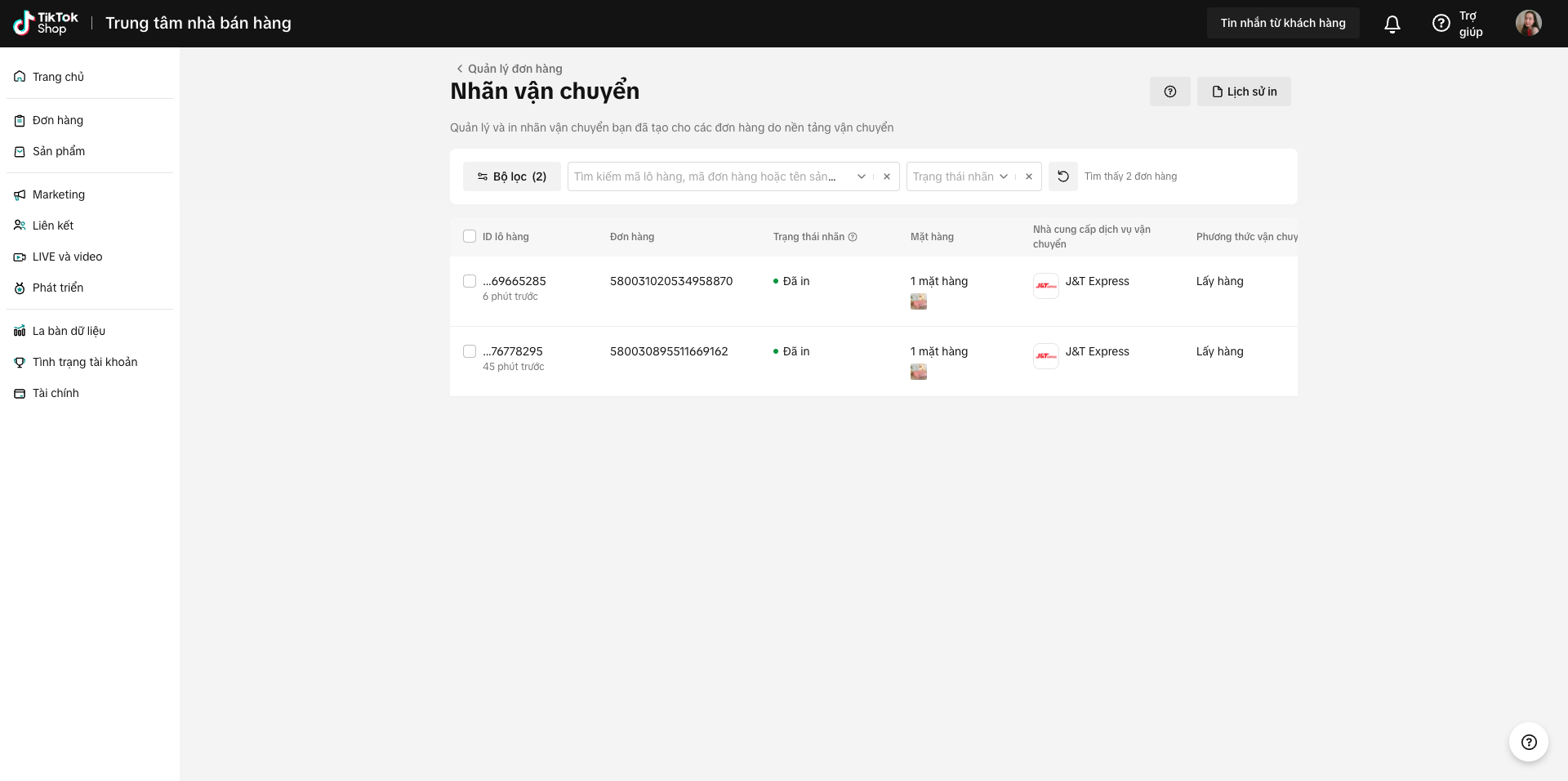Open Tin nhắn từ khách hàng
This screenshot has width=1568, height=781.
coord(1283,23)
